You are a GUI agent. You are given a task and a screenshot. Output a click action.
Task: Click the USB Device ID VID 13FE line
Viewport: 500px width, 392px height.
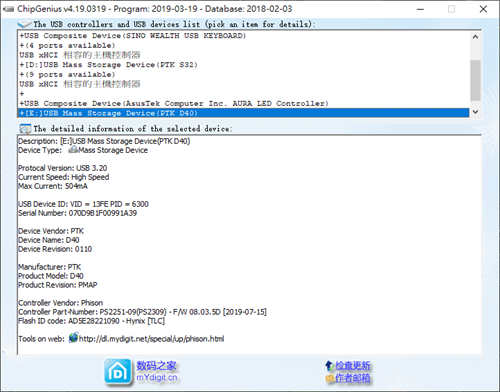[x=83, y=204]
